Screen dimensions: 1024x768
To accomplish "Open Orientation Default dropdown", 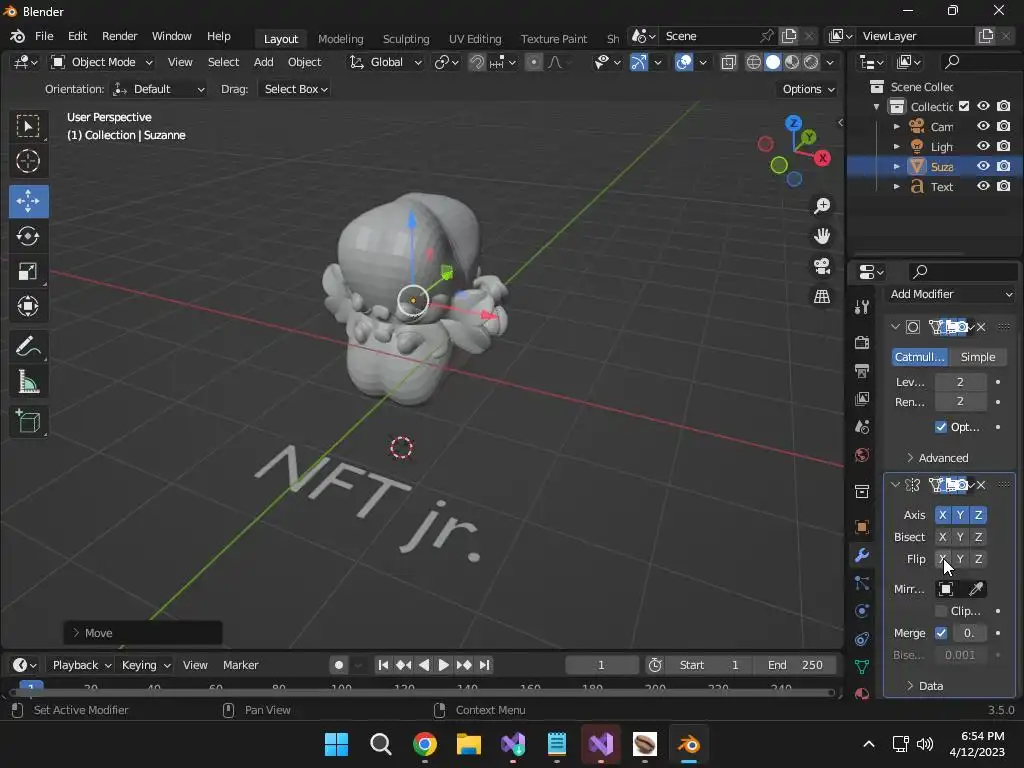I will pyautogui.click(x=158, y=89).
